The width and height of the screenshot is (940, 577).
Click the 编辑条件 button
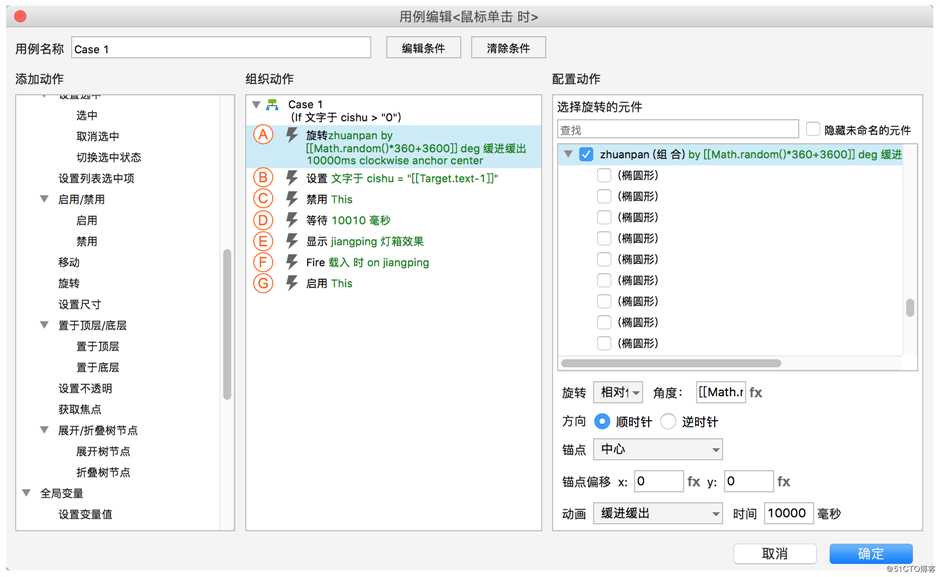coord(422,48)
